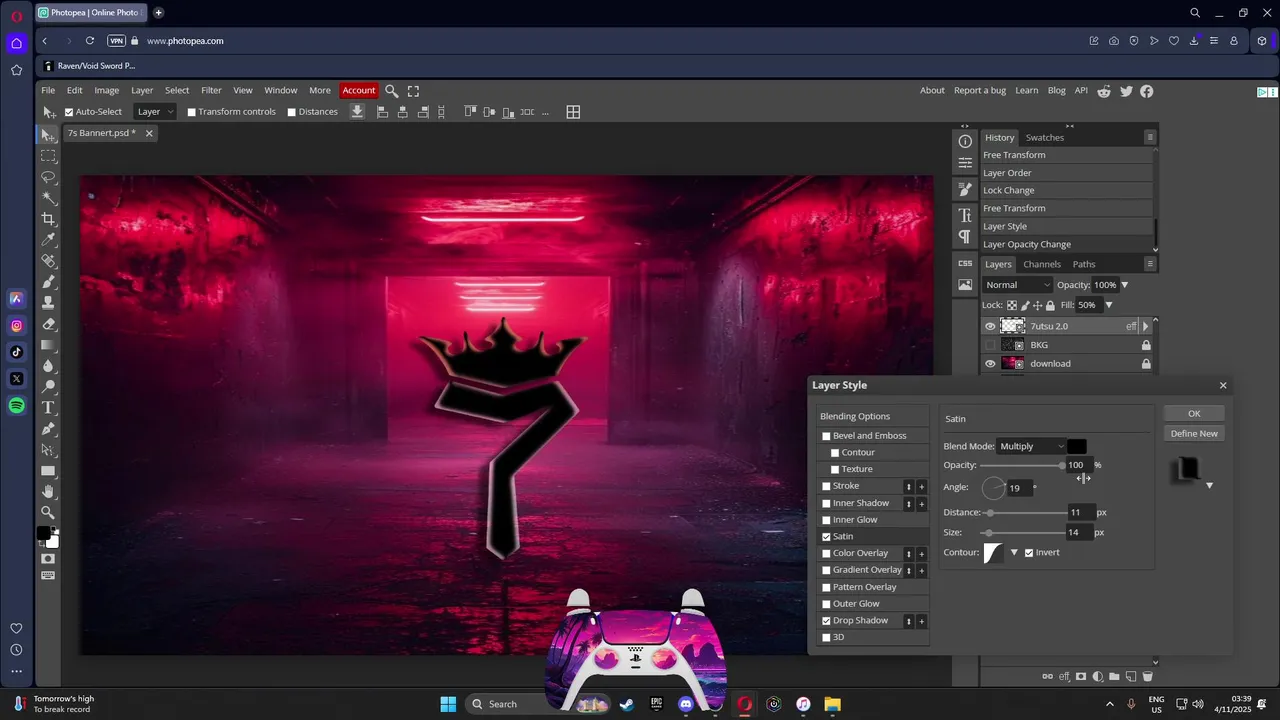Select the Zoom tool

point(48,513)
